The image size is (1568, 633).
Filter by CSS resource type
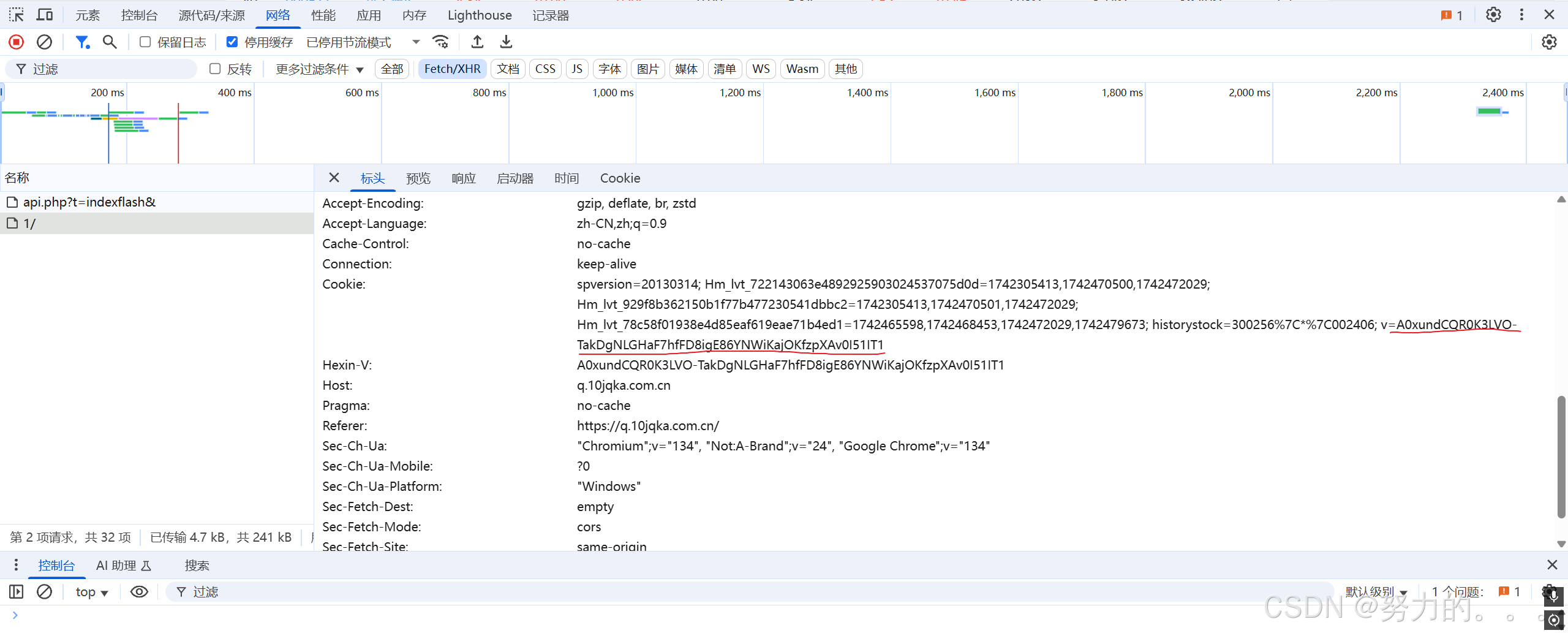tap(545, 69)
